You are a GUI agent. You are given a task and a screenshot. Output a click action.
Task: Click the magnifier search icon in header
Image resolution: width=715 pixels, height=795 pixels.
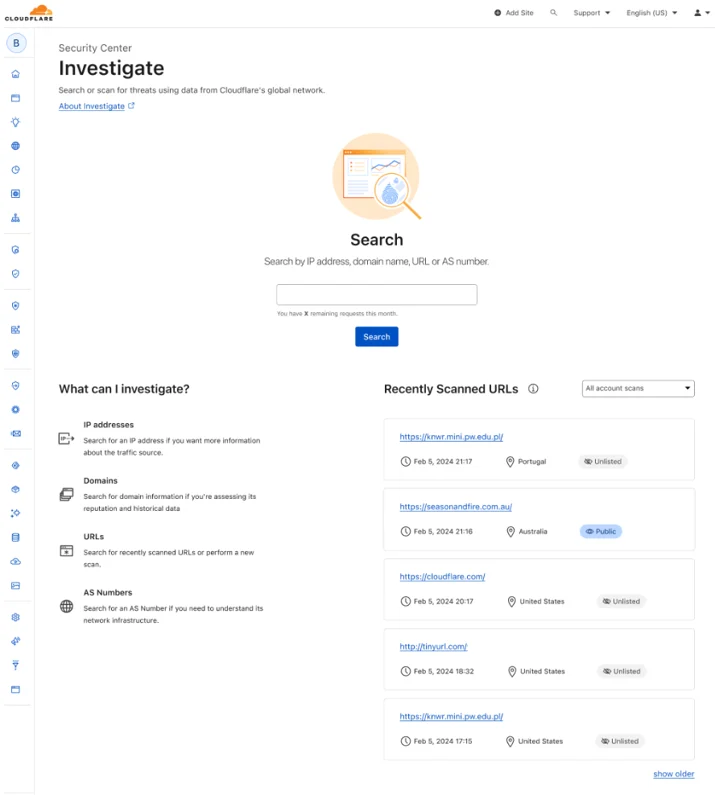[553, 13]
